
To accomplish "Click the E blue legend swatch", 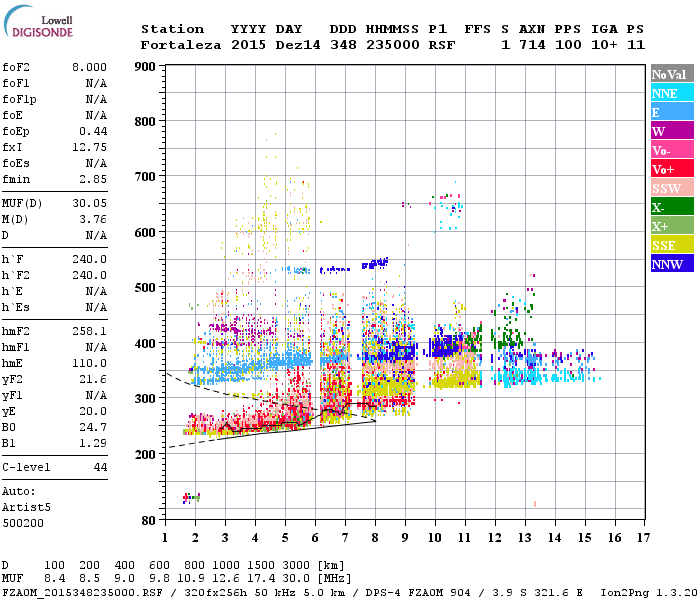I will click(x=672, y=112).
